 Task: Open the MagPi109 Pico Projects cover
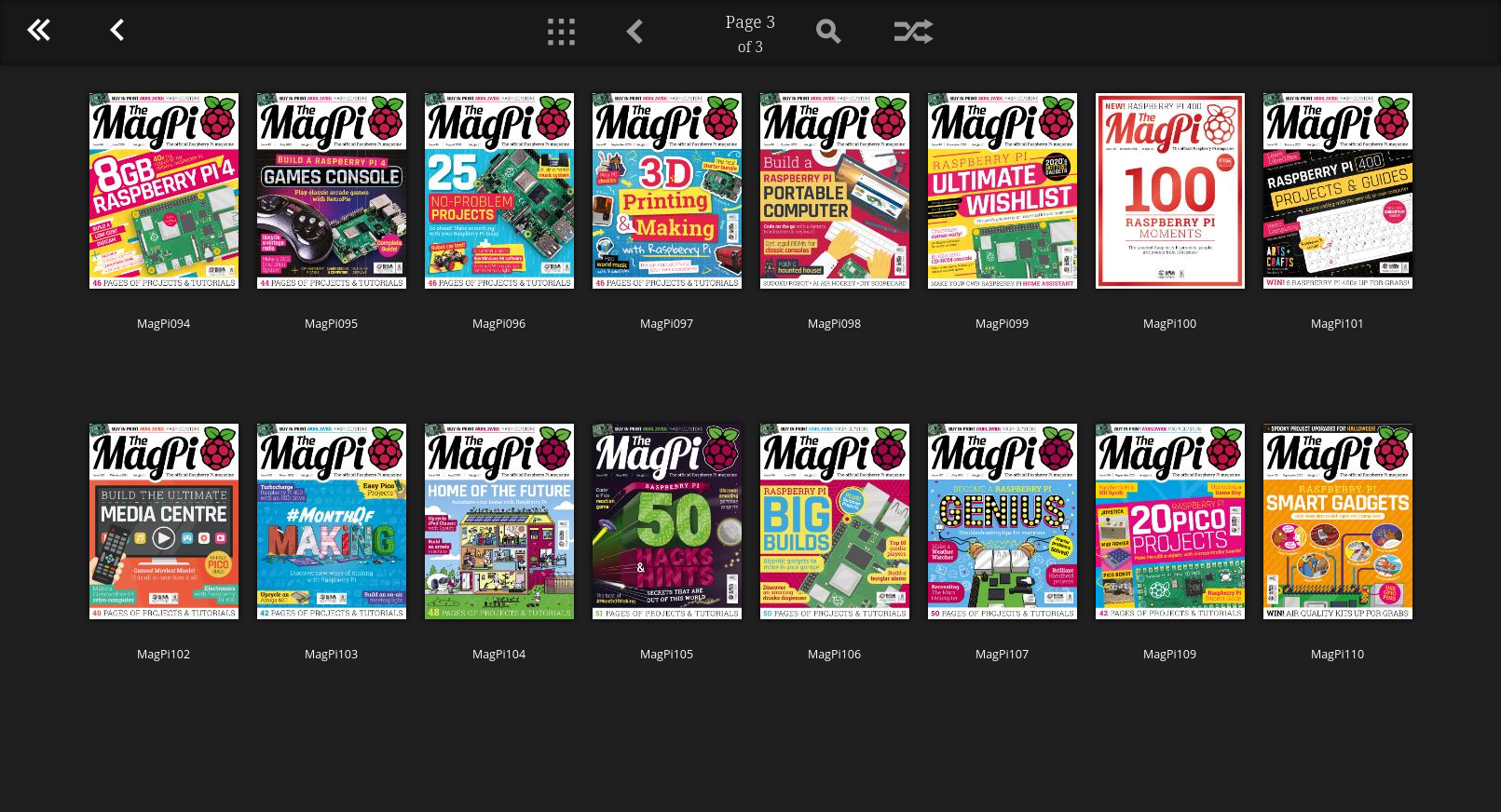tap(1170, 521)
